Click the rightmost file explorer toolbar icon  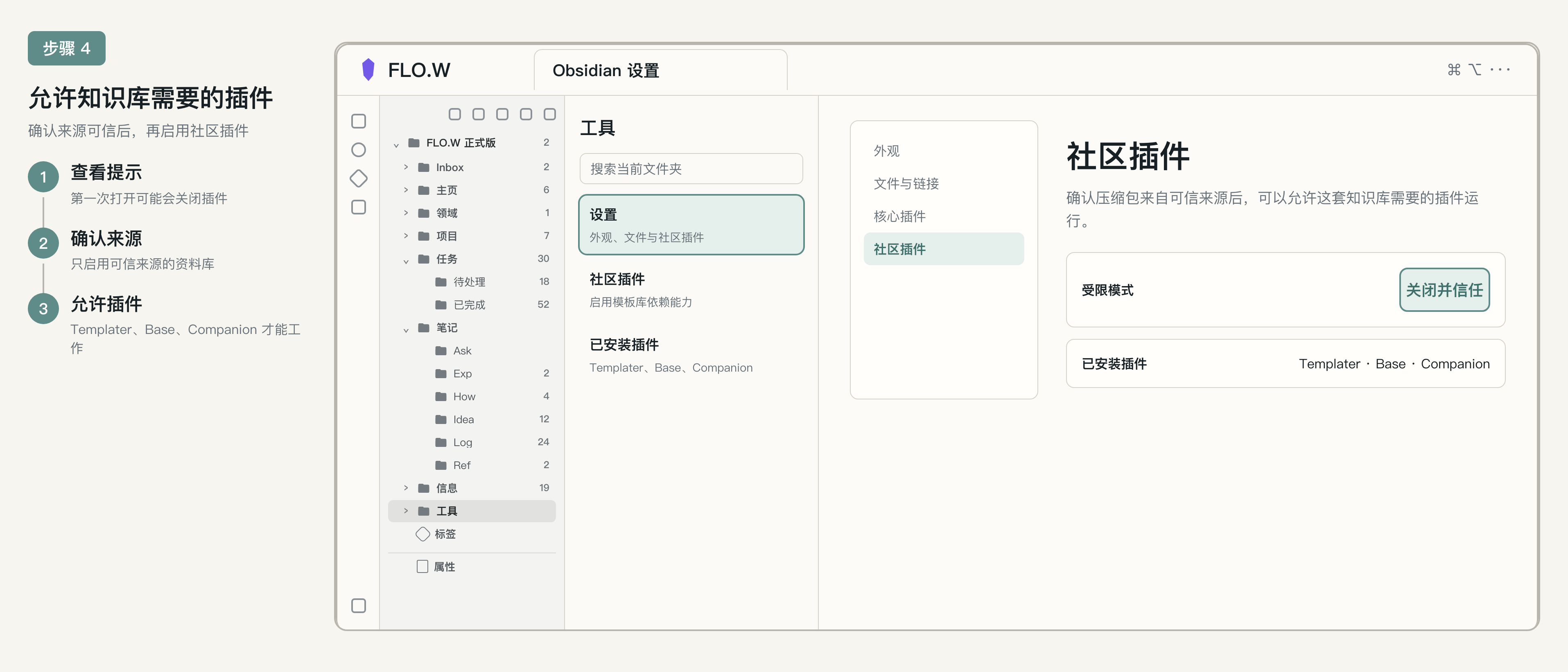point(550,114)
